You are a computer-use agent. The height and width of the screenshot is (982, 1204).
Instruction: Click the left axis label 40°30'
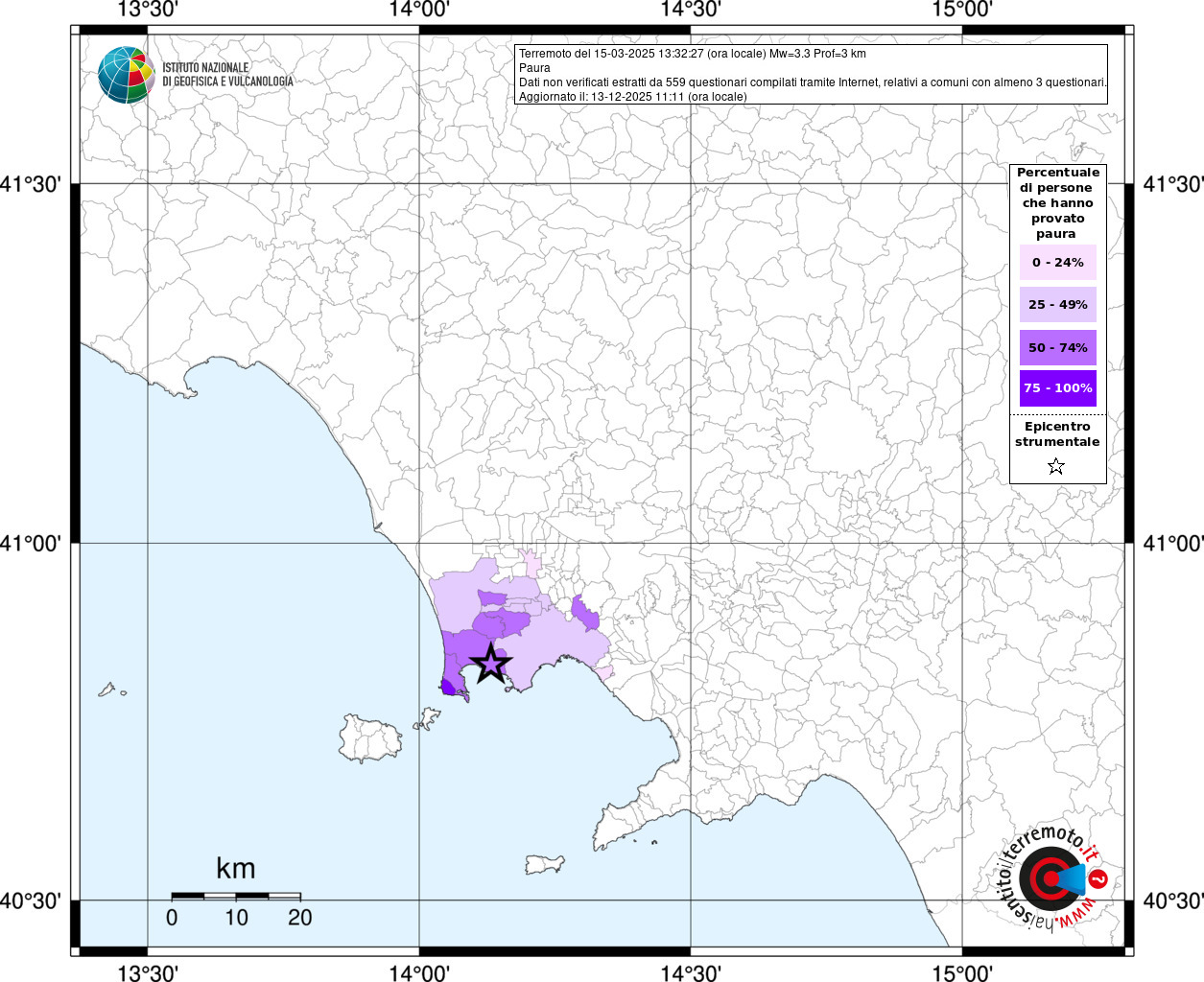pos(31,900)
